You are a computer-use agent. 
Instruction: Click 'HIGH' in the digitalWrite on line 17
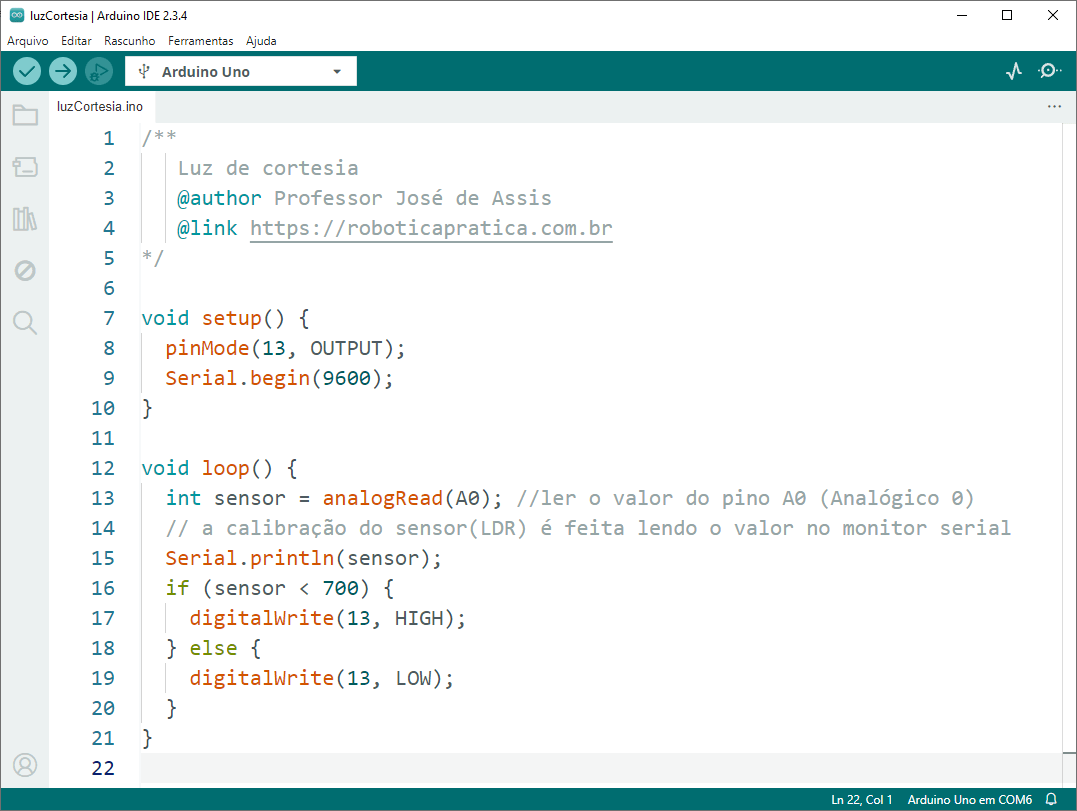419,619
